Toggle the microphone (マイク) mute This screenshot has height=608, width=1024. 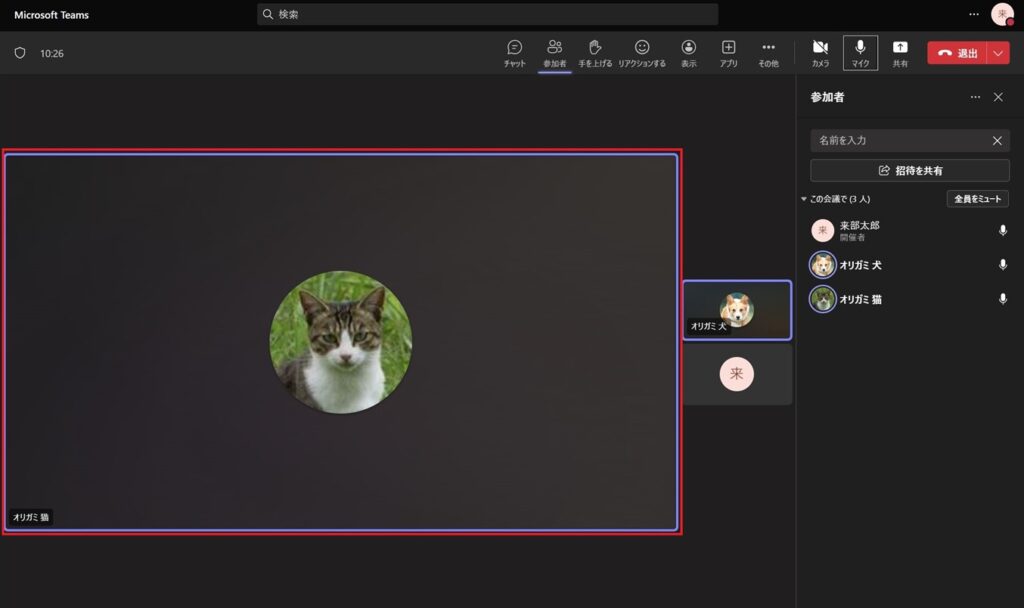[860, 52]
